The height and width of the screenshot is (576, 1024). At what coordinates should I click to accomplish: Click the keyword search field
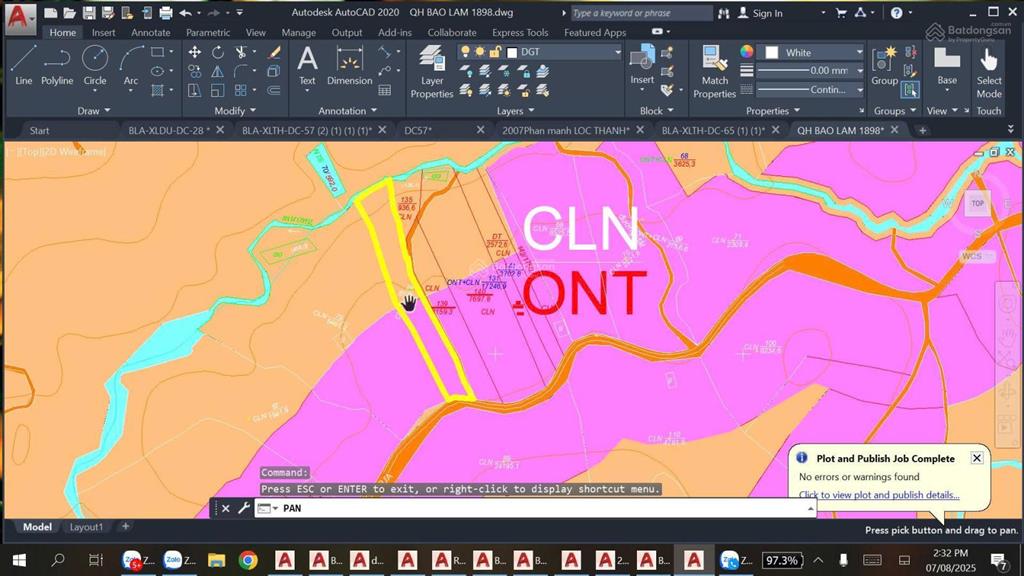pos(641,13)
